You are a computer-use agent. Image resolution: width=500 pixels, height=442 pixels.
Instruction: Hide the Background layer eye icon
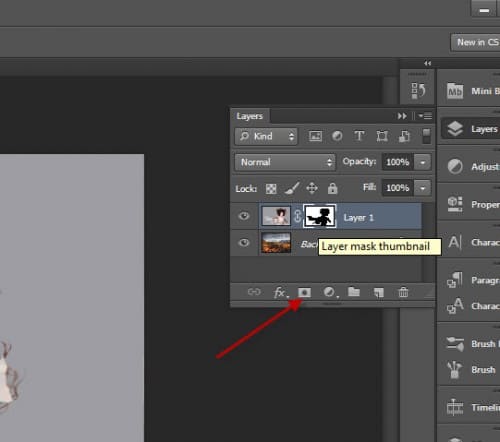click(x=244, y=243)
